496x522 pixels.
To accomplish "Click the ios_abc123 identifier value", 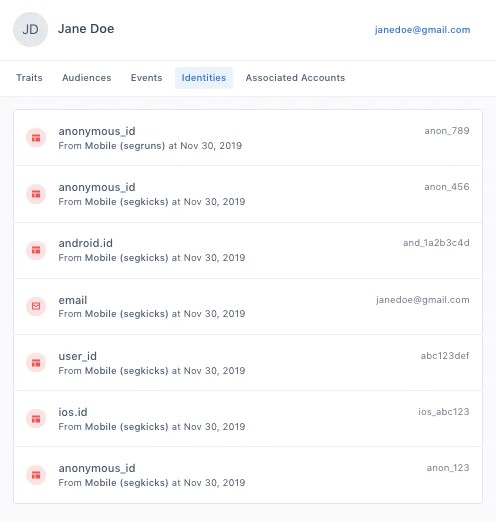I will click(444, 412).
